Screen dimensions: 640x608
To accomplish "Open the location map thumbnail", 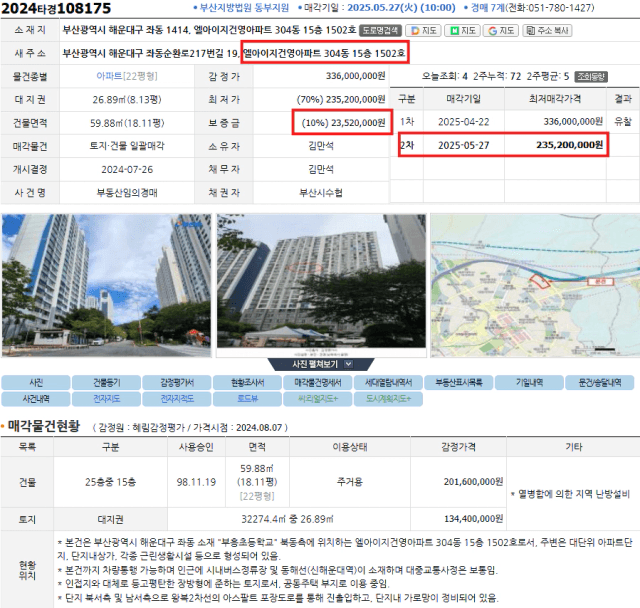I will click(x=535, y=285).
